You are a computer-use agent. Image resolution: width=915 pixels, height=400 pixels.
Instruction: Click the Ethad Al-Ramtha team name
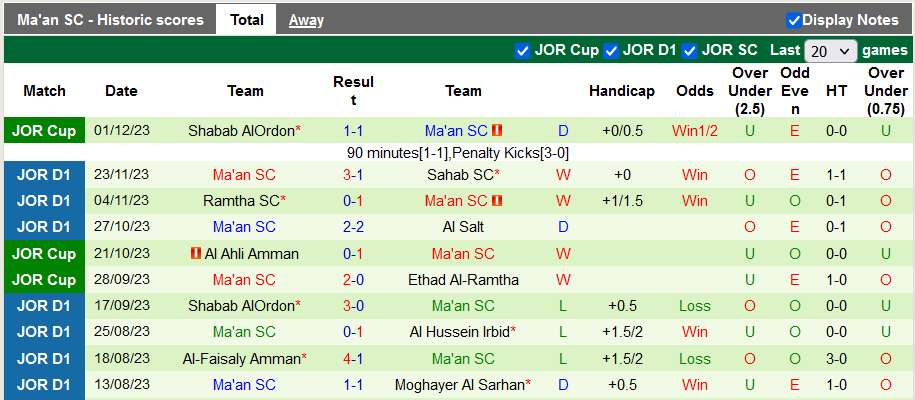pos(463,280)
